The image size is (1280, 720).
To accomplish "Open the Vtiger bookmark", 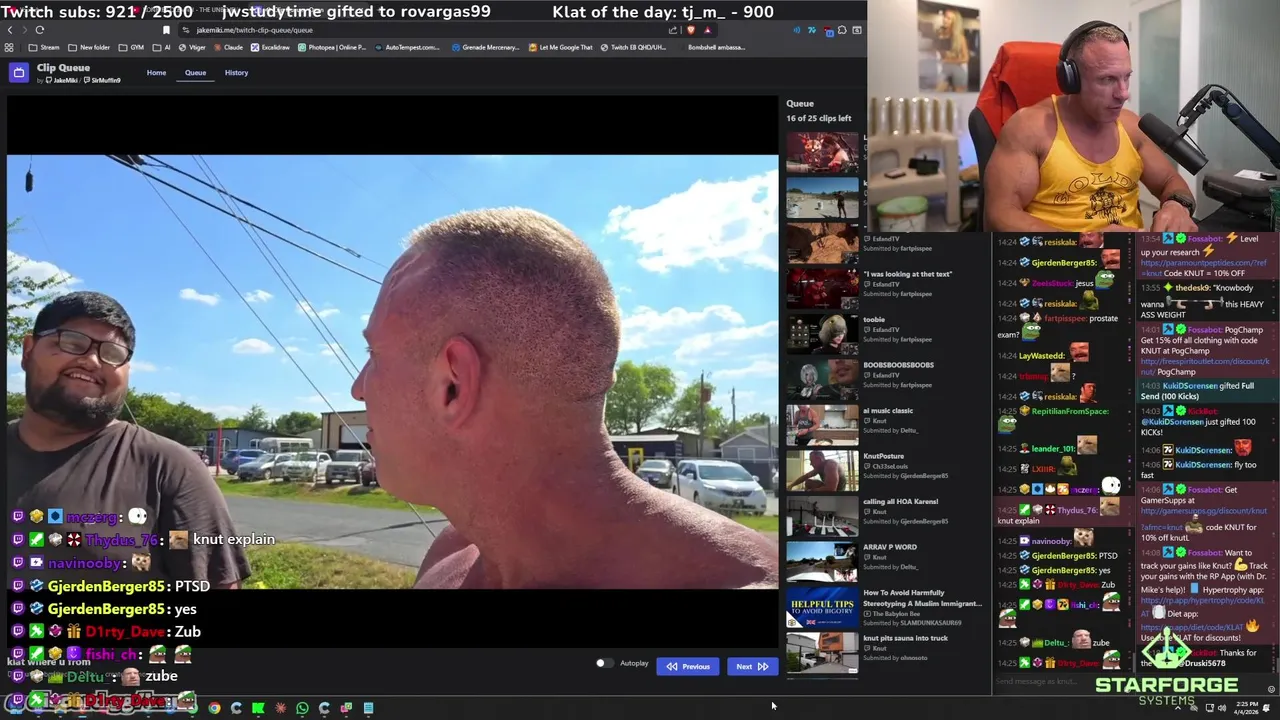I will click(x=191, y=47).
